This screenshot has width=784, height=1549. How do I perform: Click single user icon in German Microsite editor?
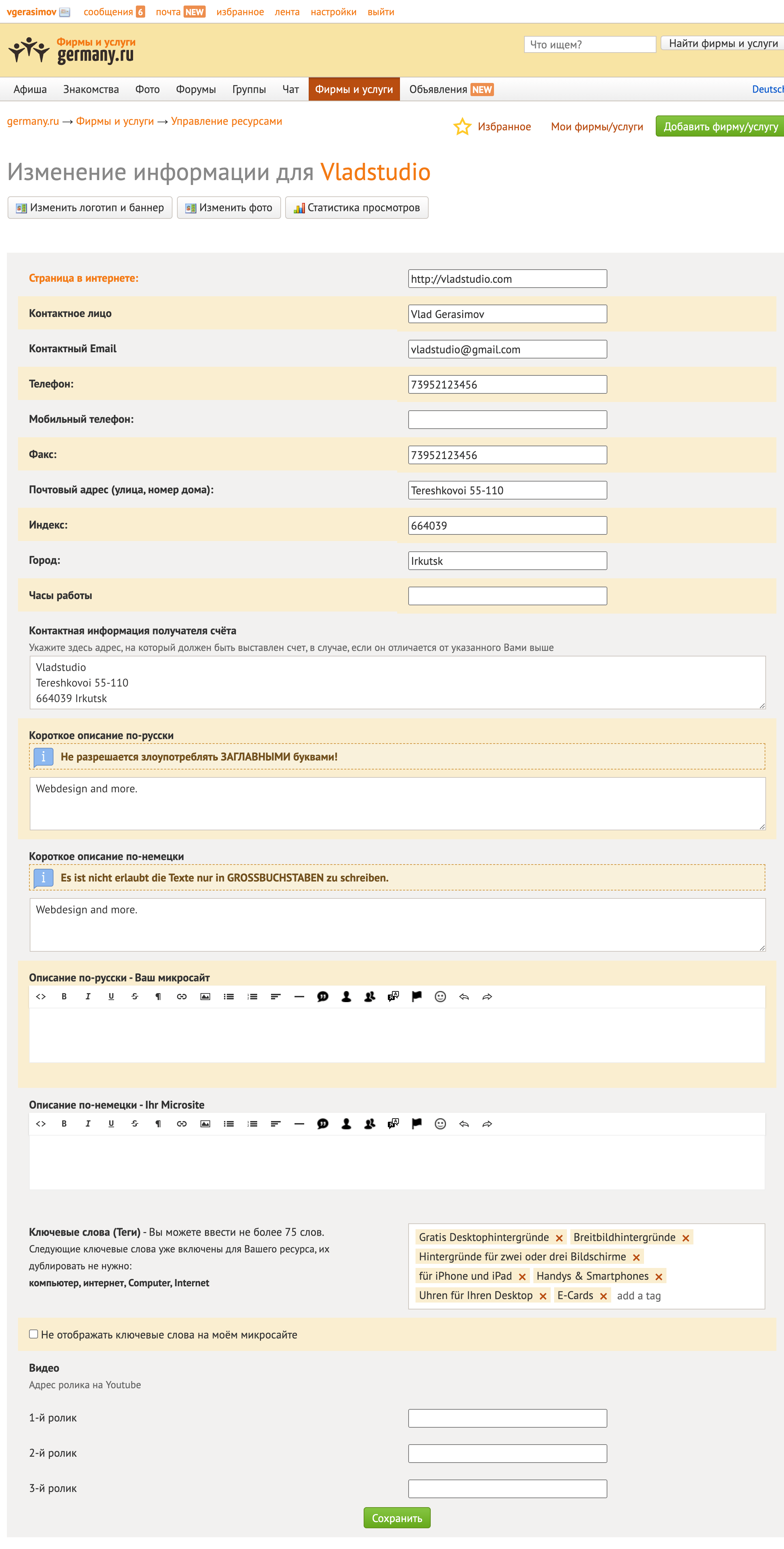346,1124
